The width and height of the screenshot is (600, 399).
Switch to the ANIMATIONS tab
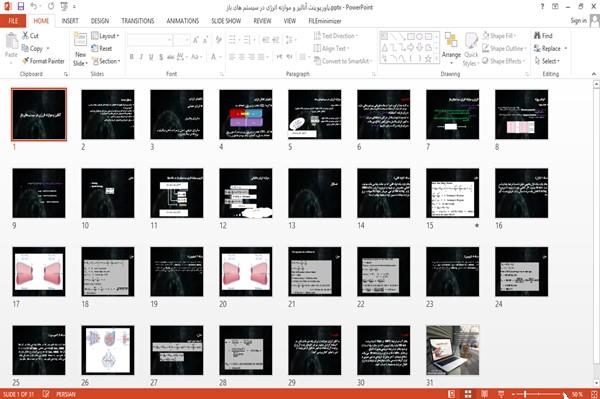coord(183,21)
